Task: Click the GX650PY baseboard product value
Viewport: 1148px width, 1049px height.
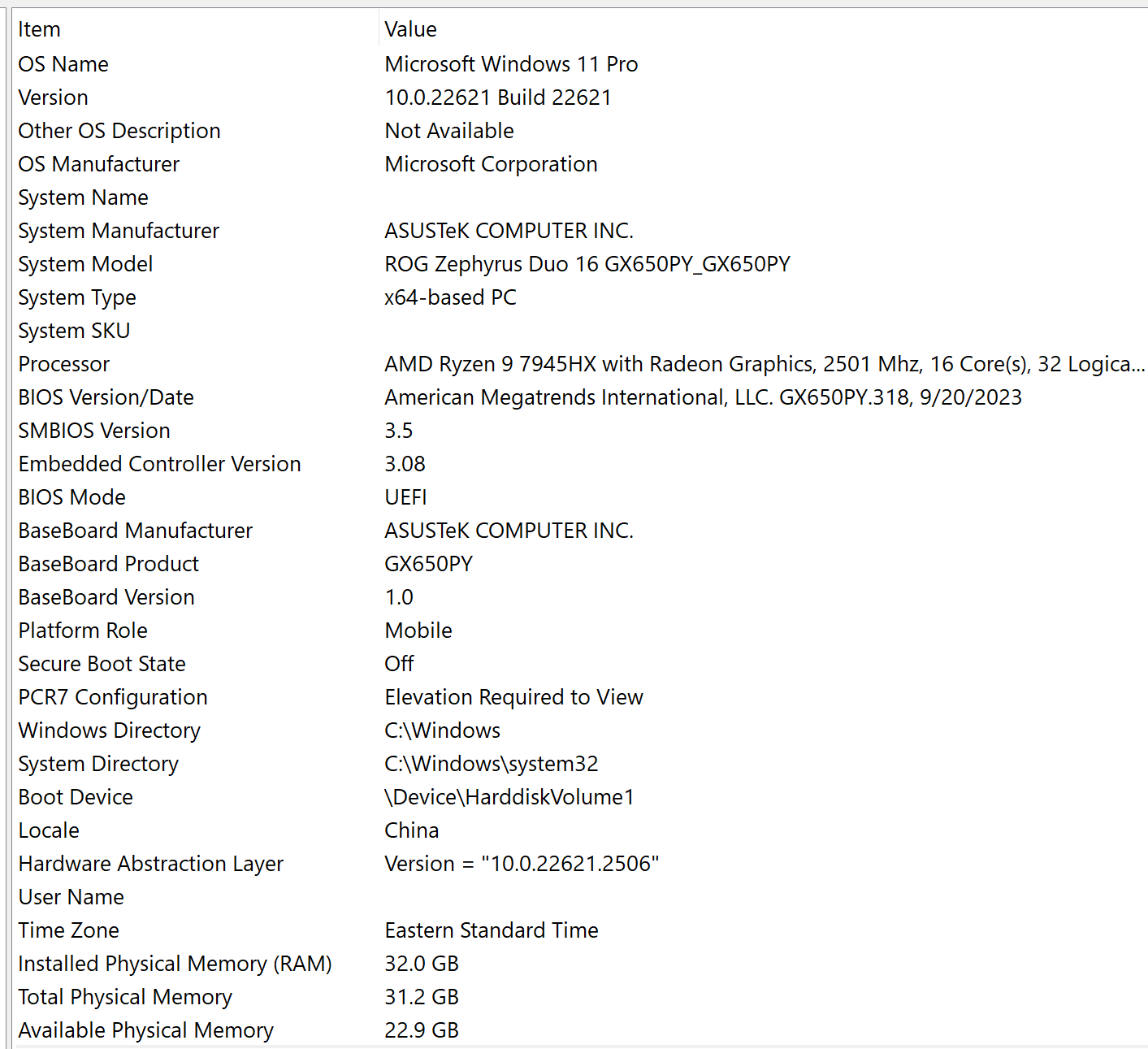Action: coord(428,564)
